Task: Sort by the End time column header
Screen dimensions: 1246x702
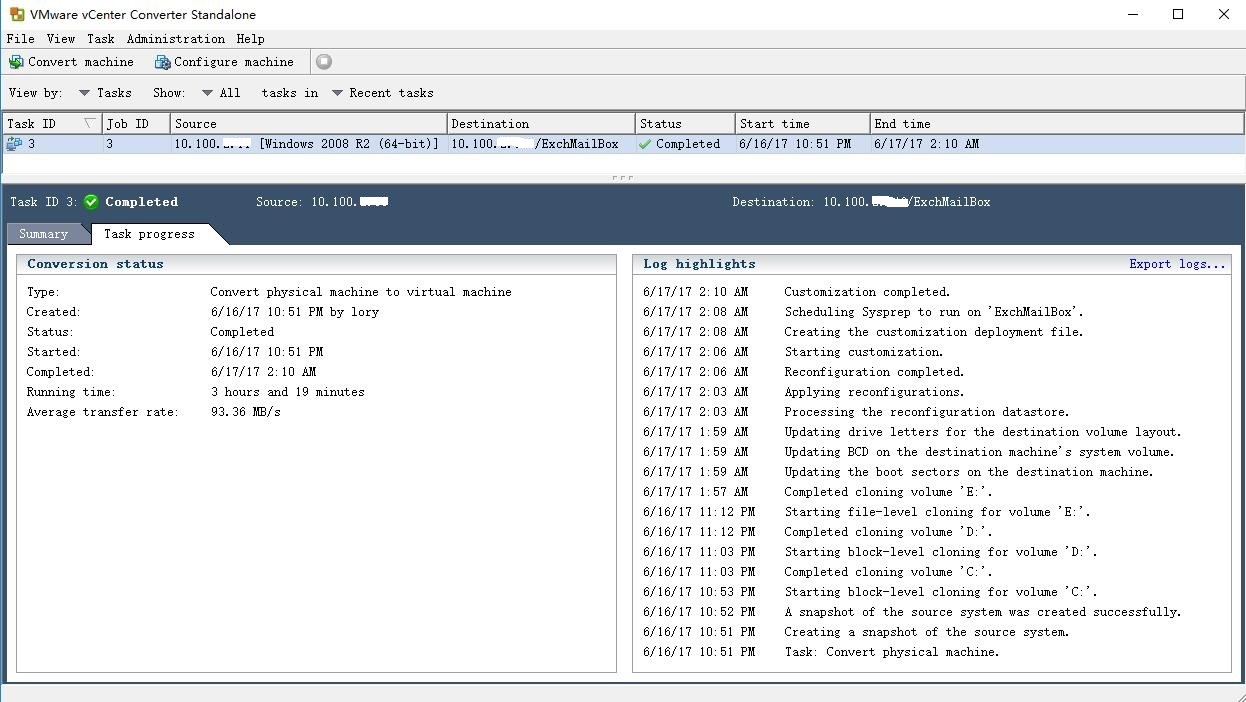Action: tap(1057, 124)
